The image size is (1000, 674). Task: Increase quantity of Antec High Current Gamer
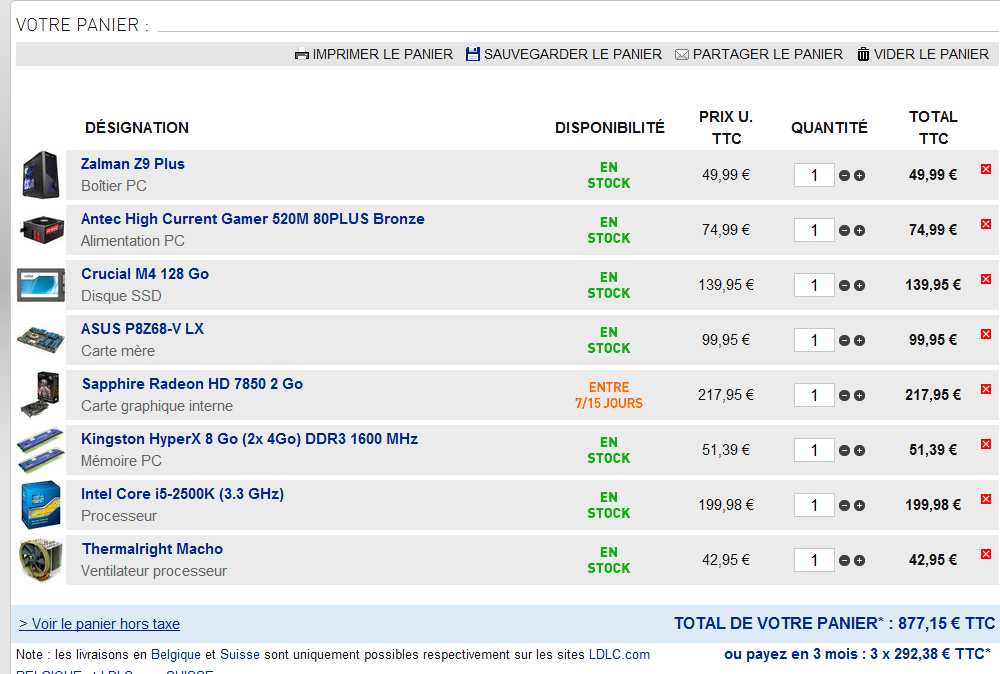[x=860, y=231]
